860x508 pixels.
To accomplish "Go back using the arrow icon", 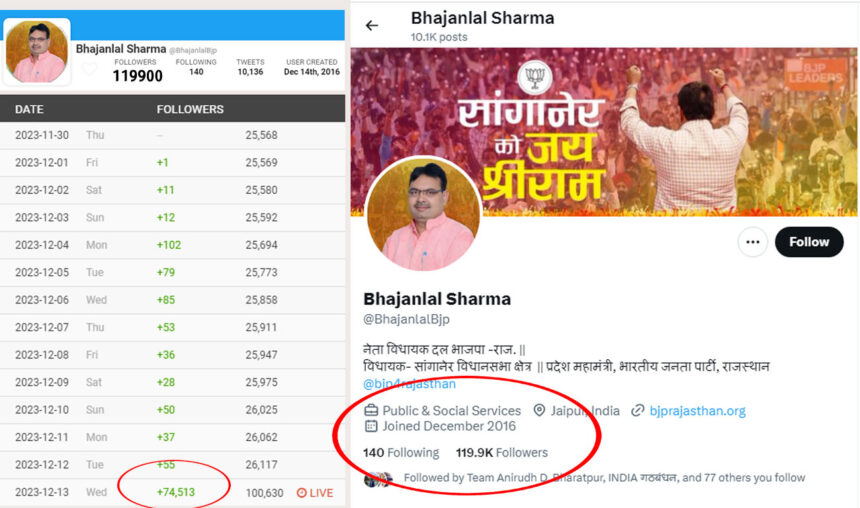I will tap(372, 25).
